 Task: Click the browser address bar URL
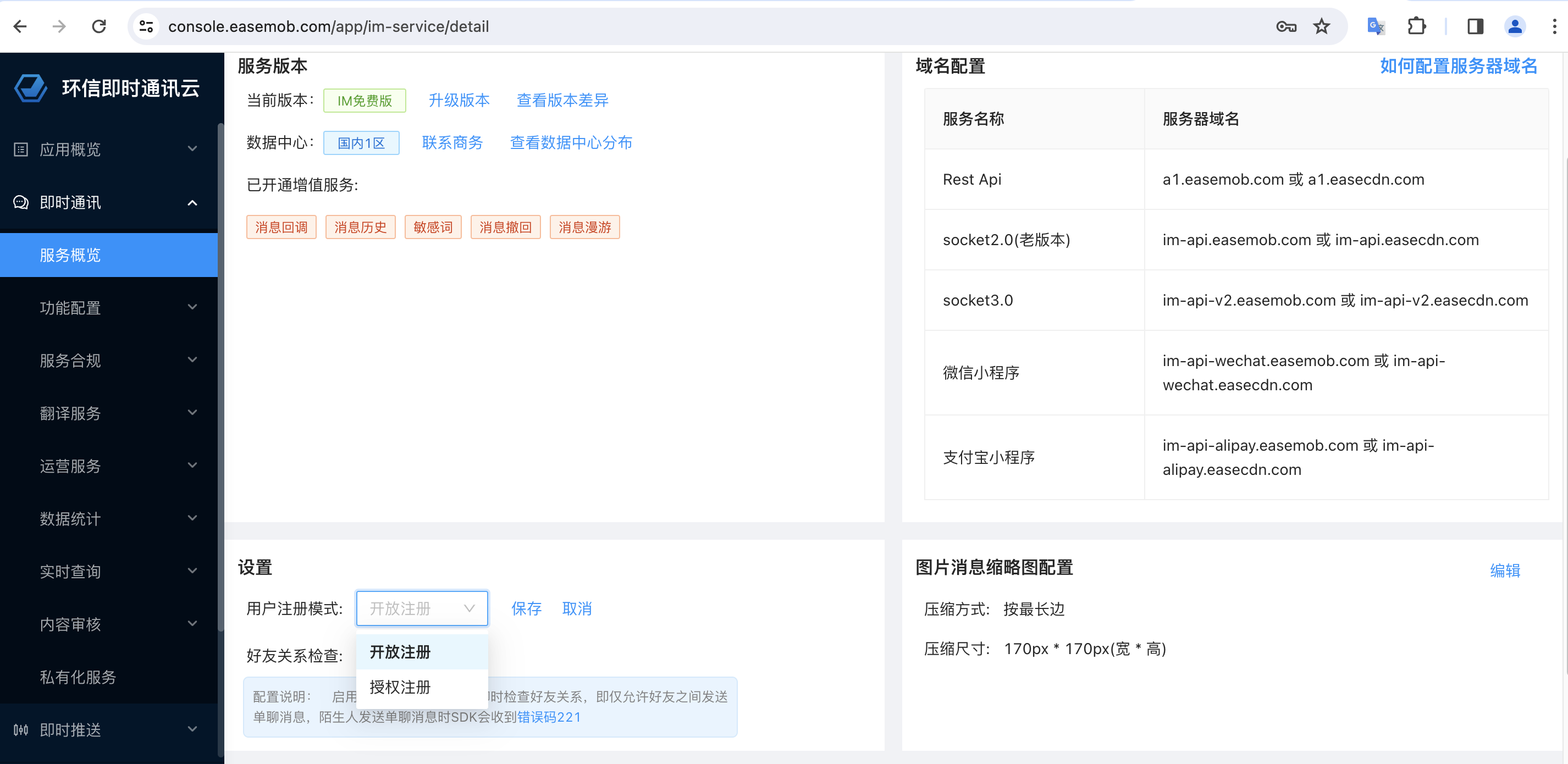tap(329, 26)
